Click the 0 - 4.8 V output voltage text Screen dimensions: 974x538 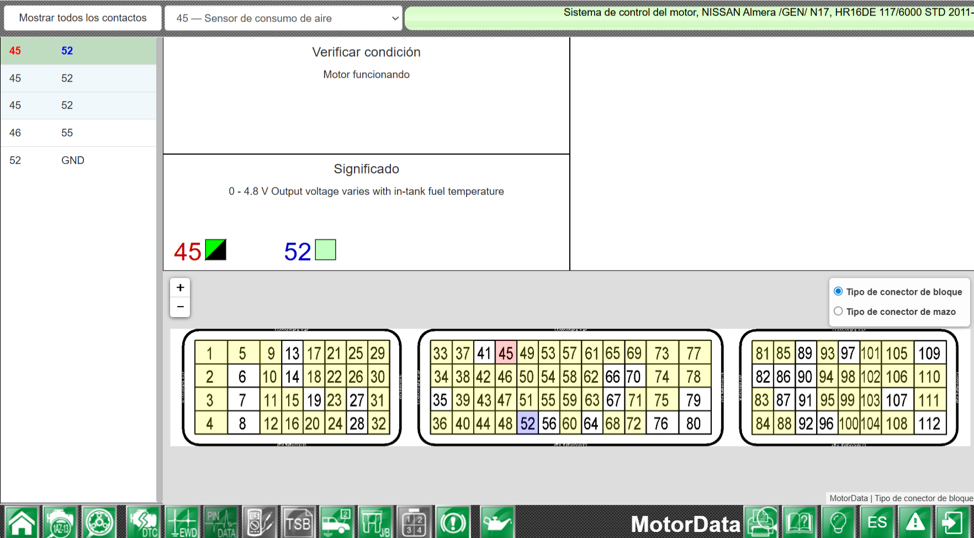pyautogui.click(x=366, y=191)
